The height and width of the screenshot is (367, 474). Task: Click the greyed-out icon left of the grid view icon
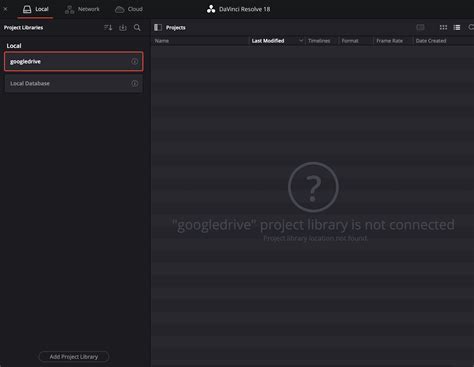pos(420,27)
